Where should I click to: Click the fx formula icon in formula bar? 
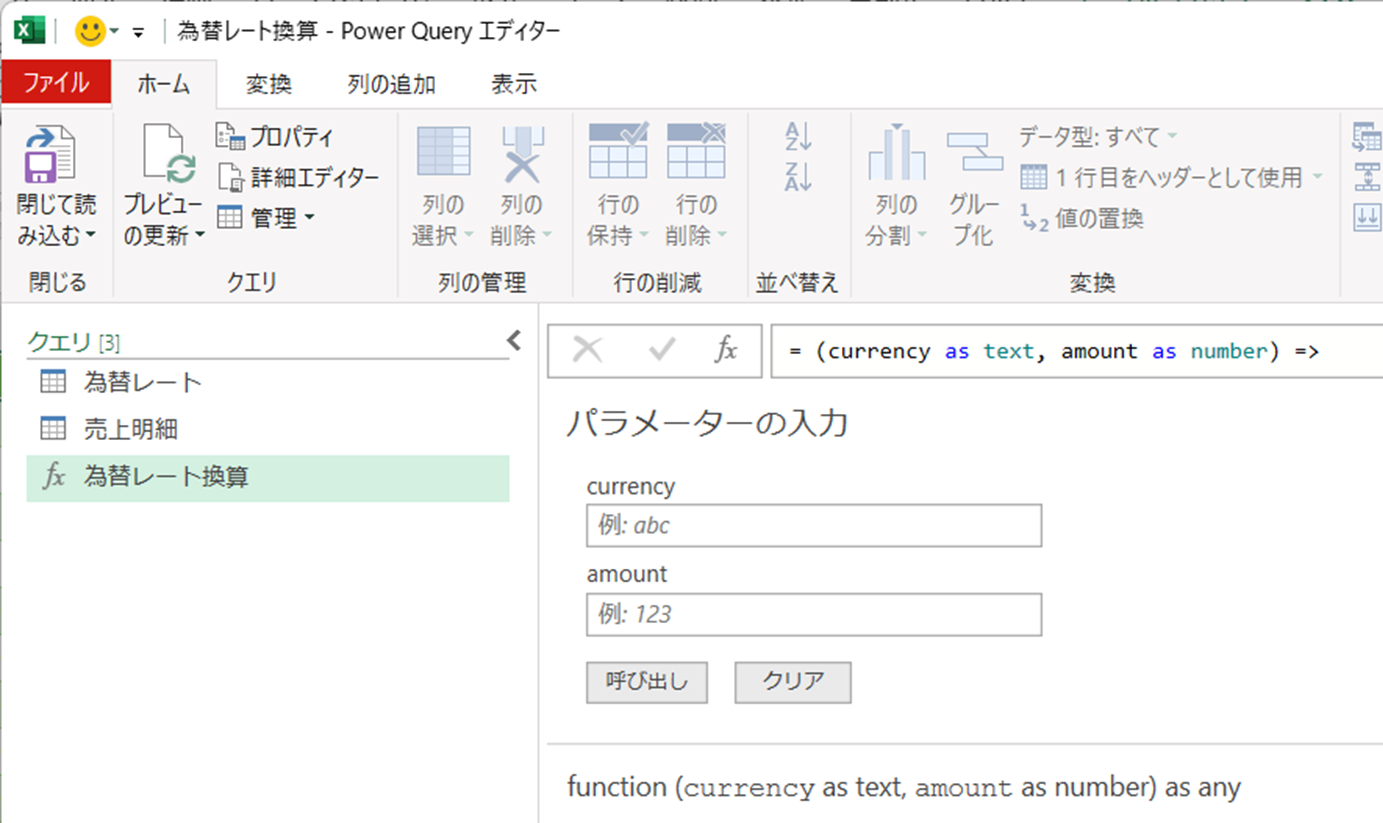[x=726, y=350]
